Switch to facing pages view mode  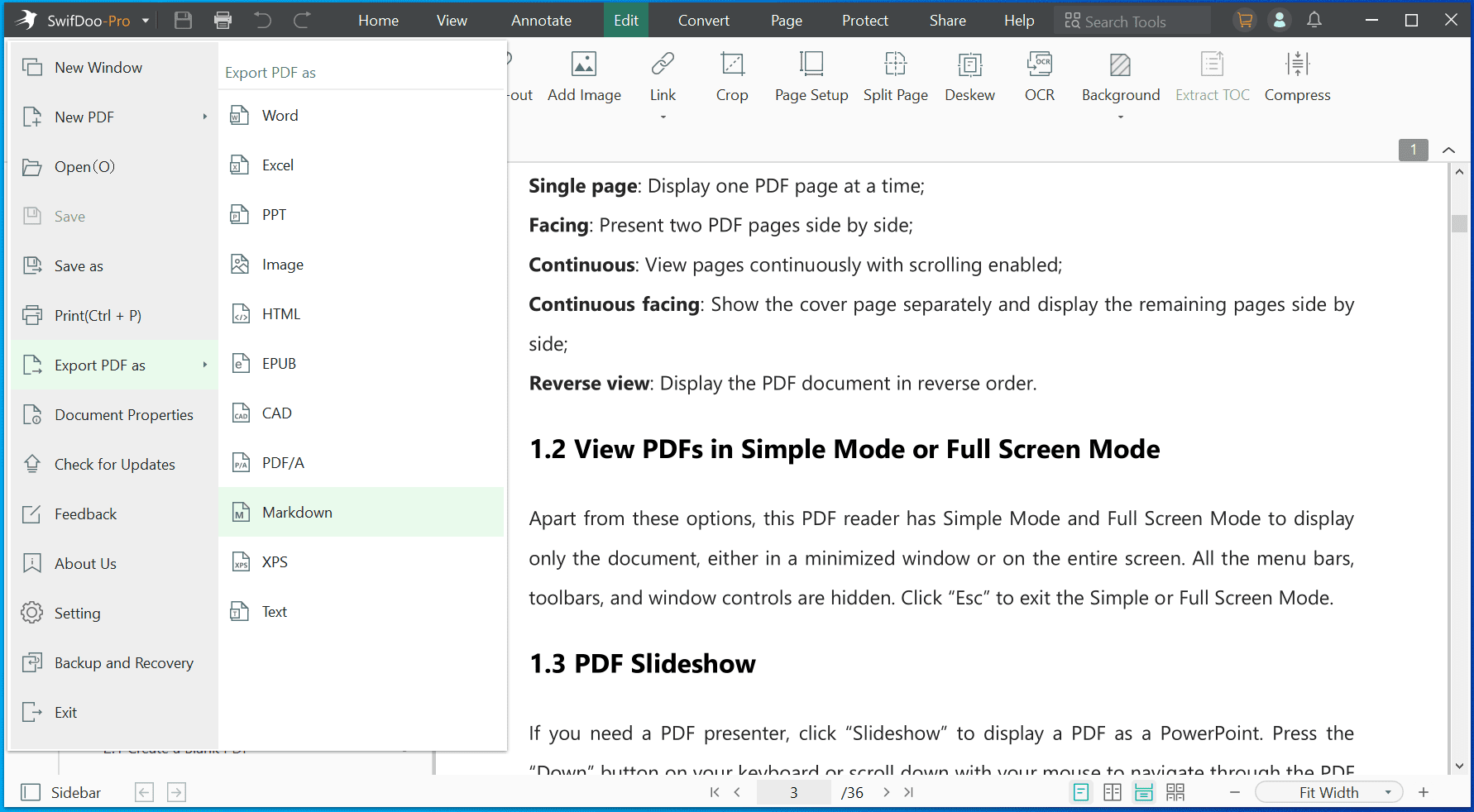point(1113,792)
